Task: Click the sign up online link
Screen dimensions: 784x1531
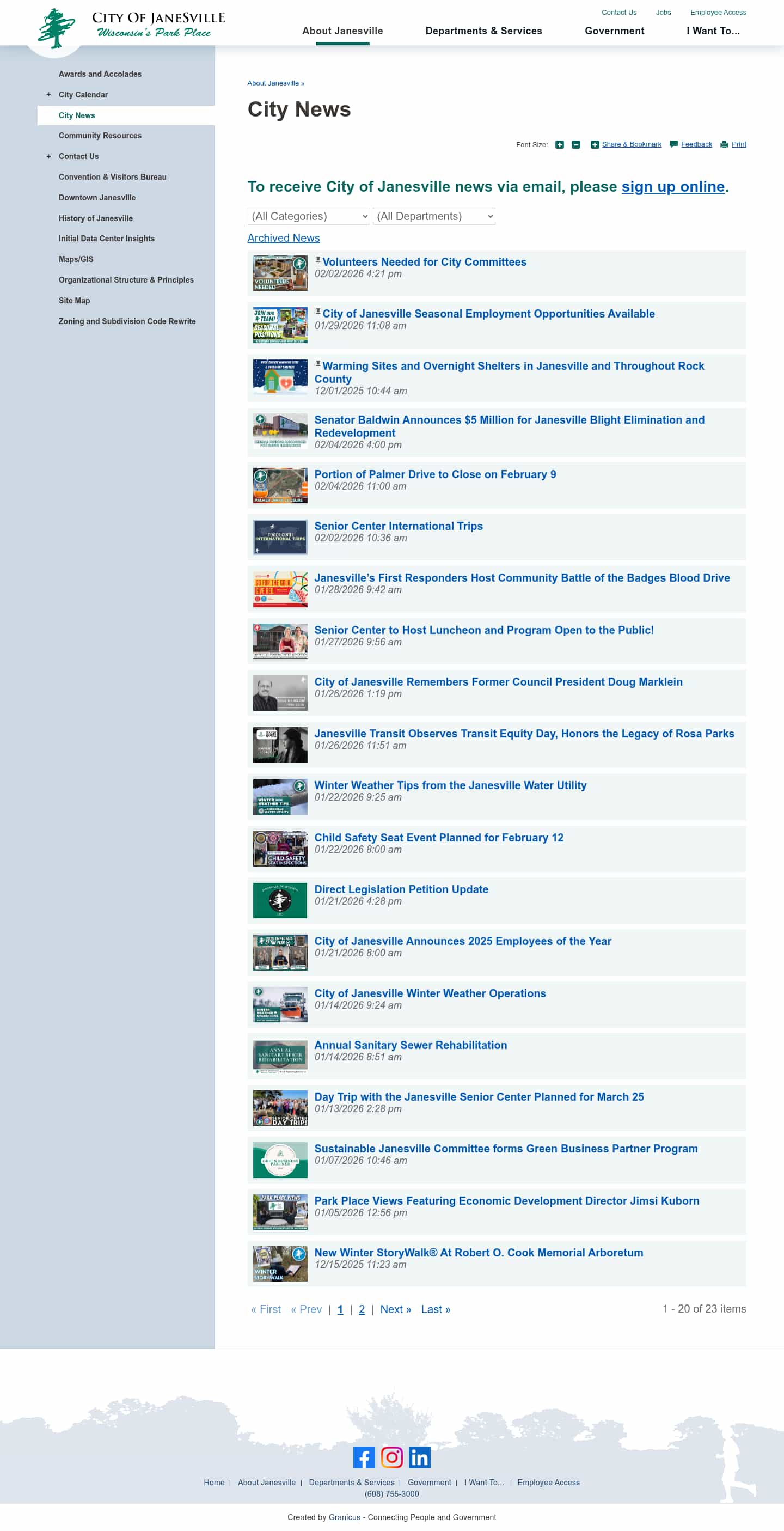Action: [673, 187]
